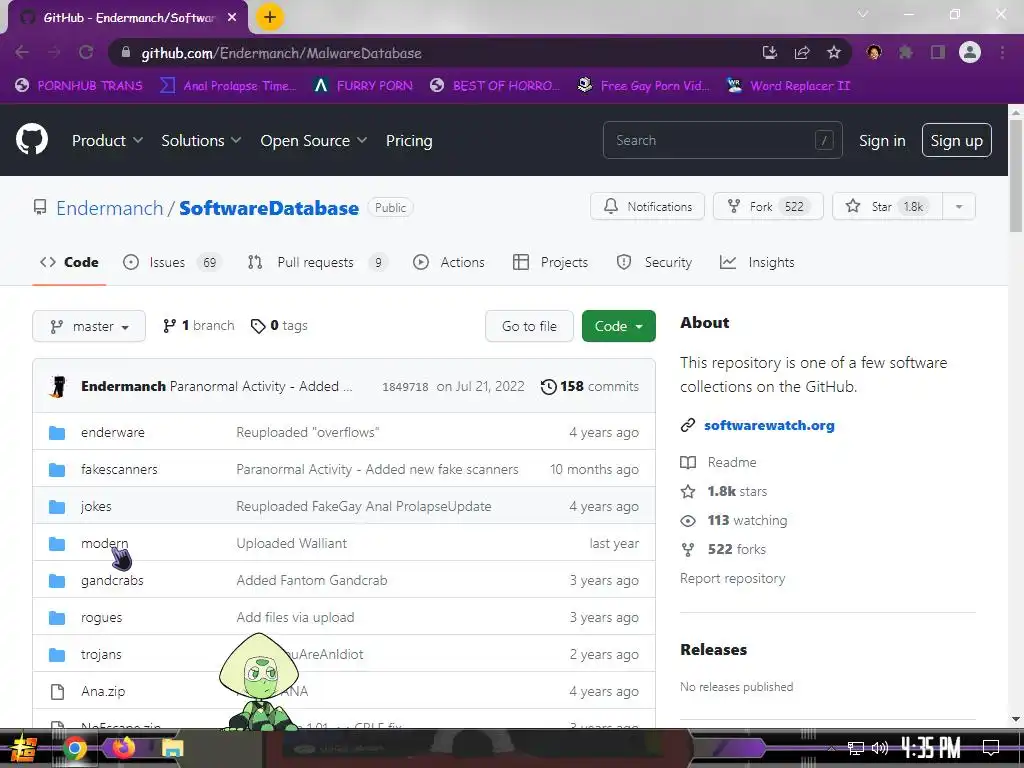
Task: Star the repository
Action: pyautogui.click(x=888, y=206)
